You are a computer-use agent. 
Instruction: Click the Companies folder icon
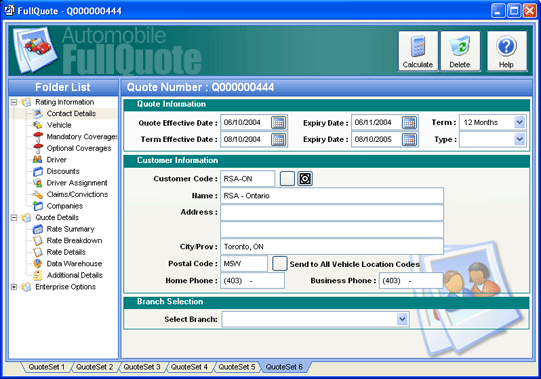tap(38, 206)
